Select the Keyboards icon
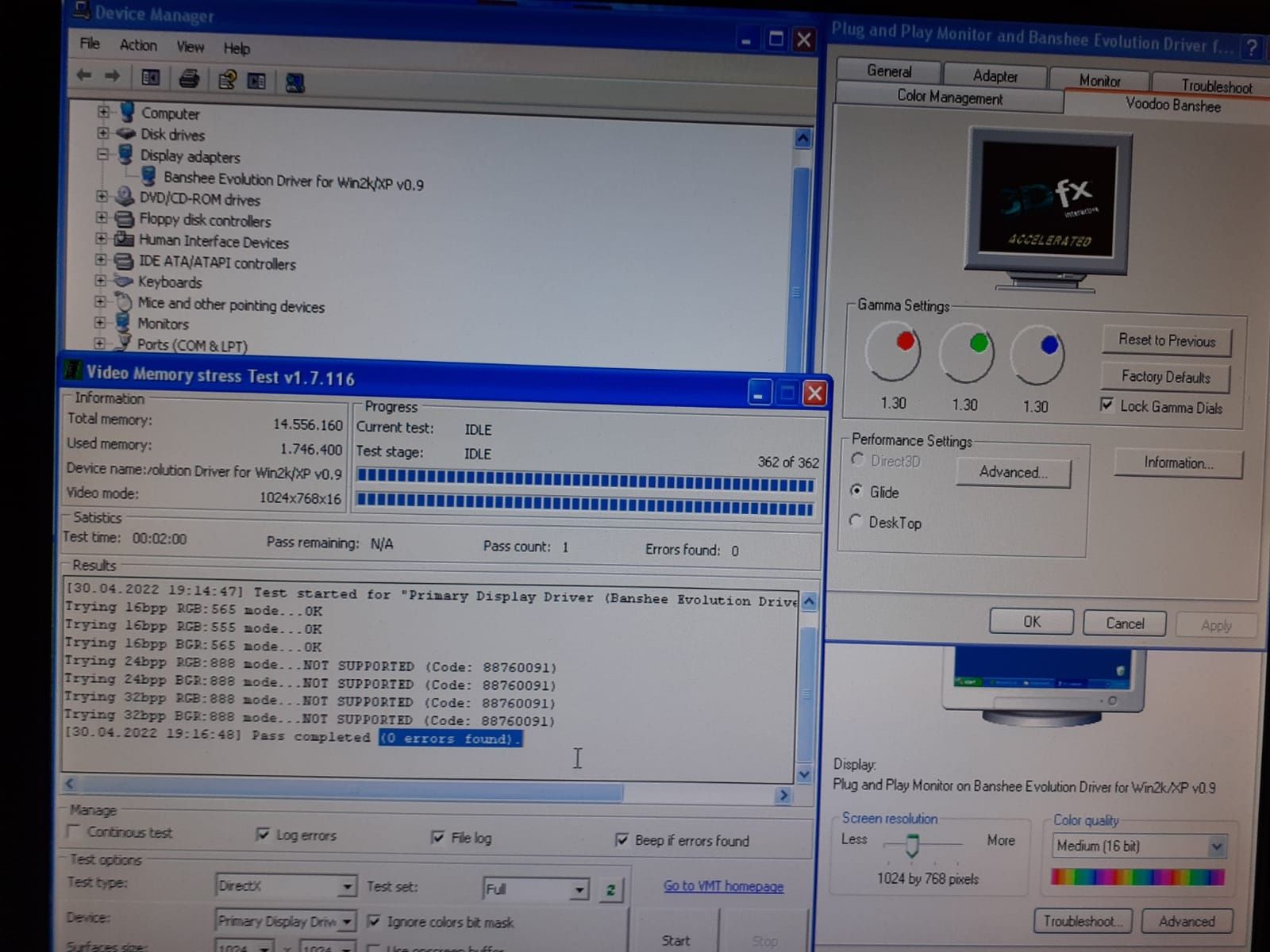This screenshot has height=952, width=1270. tap(123, 281)
